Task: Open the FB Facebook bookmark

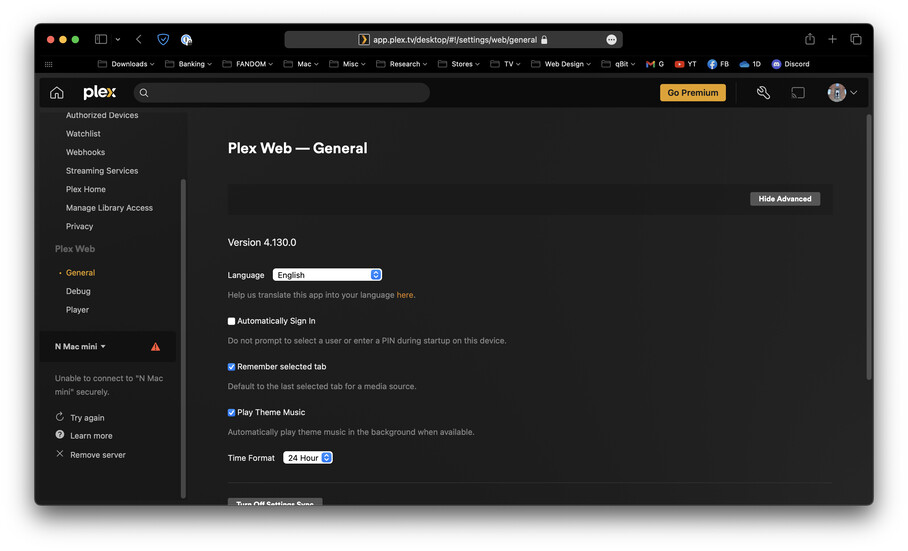Action: pyautogui.click(x=718, y=64)
